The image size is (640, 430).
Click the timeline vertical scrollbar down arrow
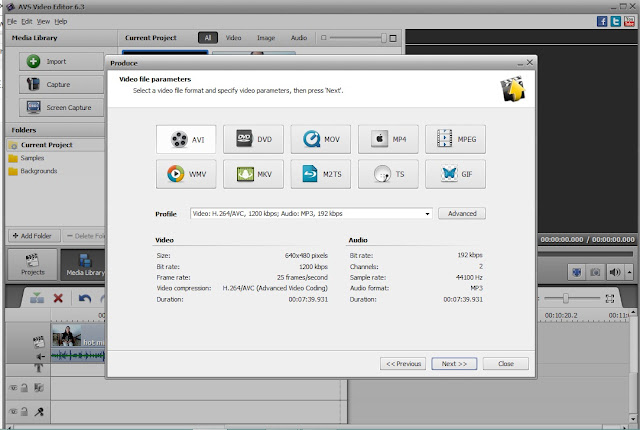pyautogui.click(x=633, y=419)
